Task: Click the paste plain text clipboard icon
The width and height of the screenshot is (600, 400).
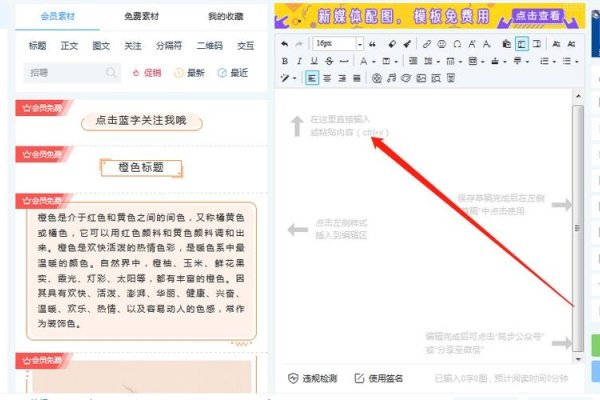Action: click(x=507, y=44)
